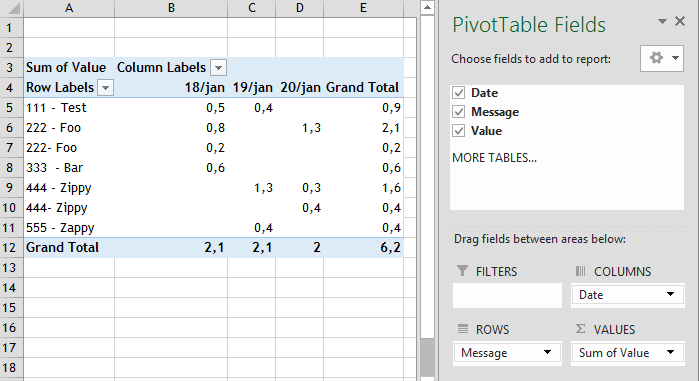Screen dimensions: 699x381
Task: Select row 12 header
Action: [x=12, y=247]
